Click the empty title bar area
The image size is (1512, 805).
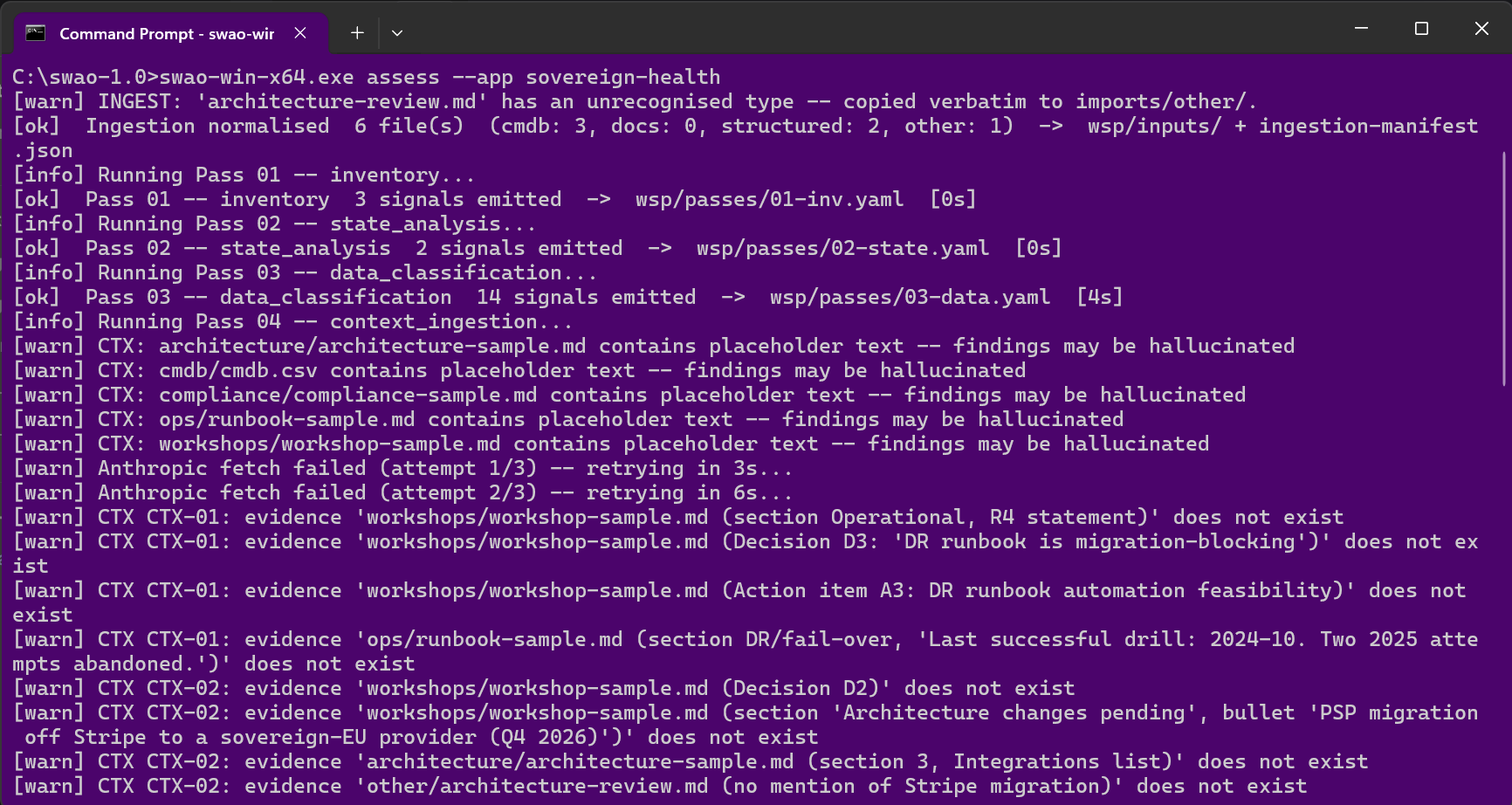point(873,31)
